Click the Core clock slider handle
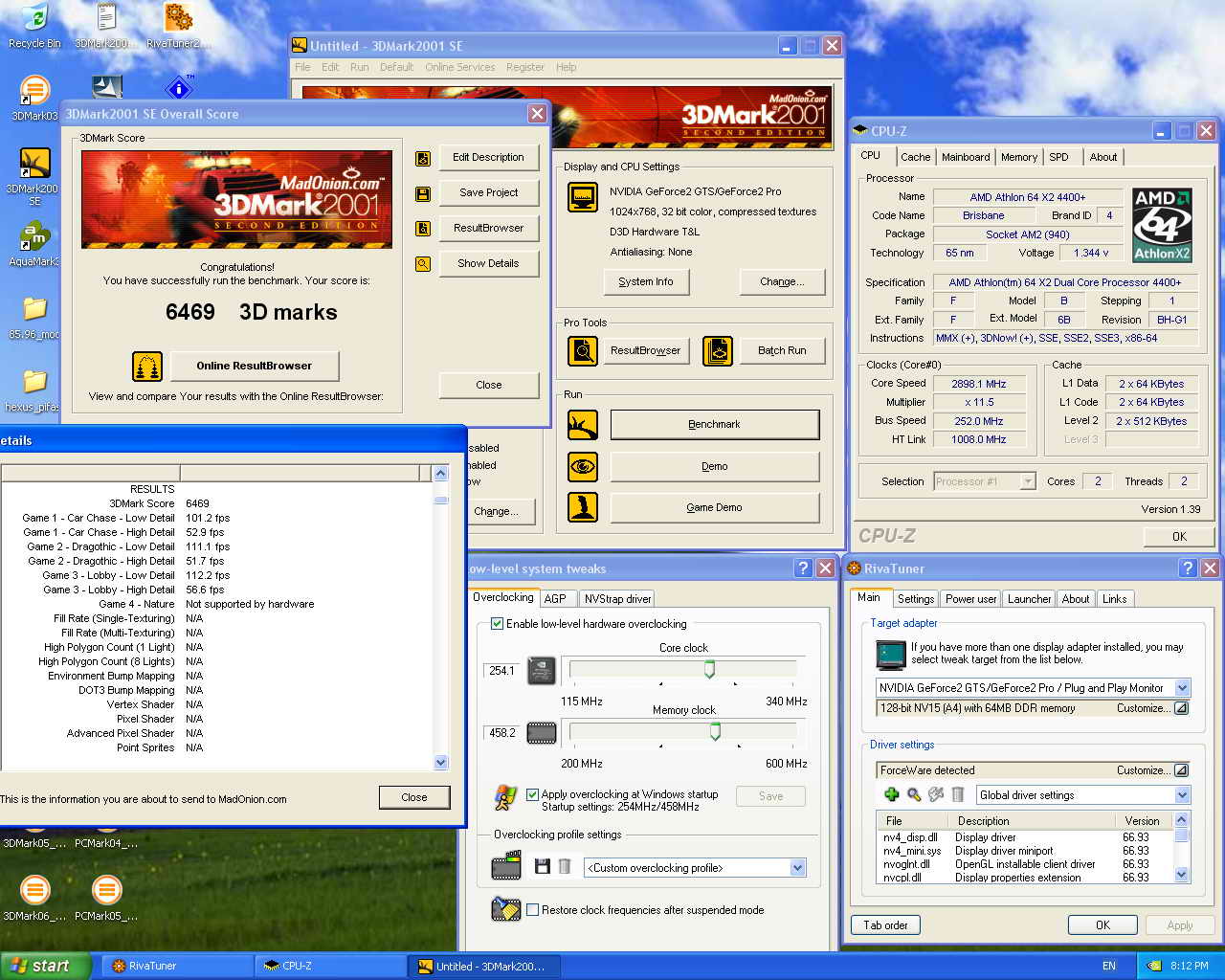The image size is (1225, 980). point(709,670)
